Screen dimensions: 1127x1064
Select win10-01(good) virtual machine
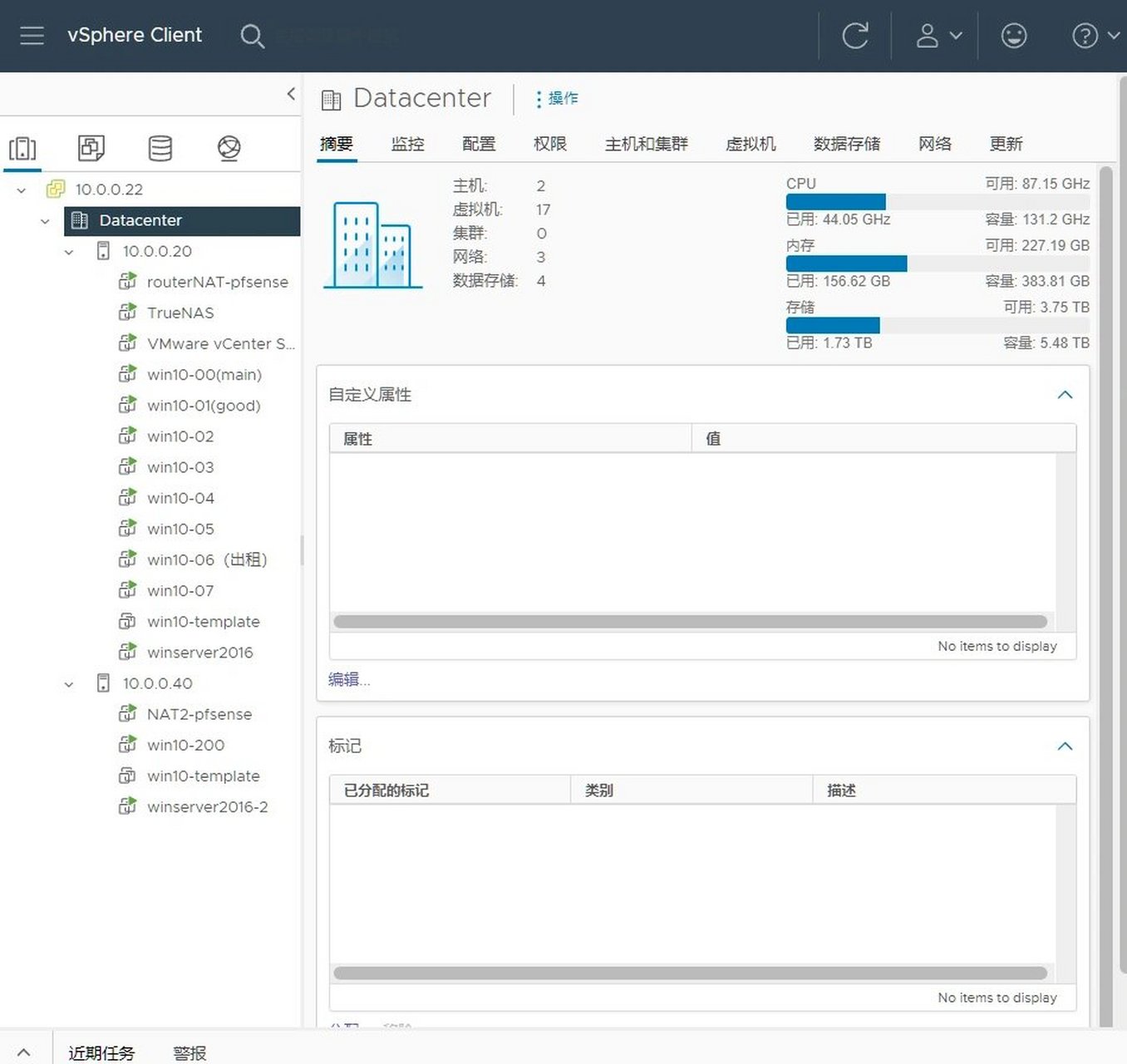click(204, 406)
